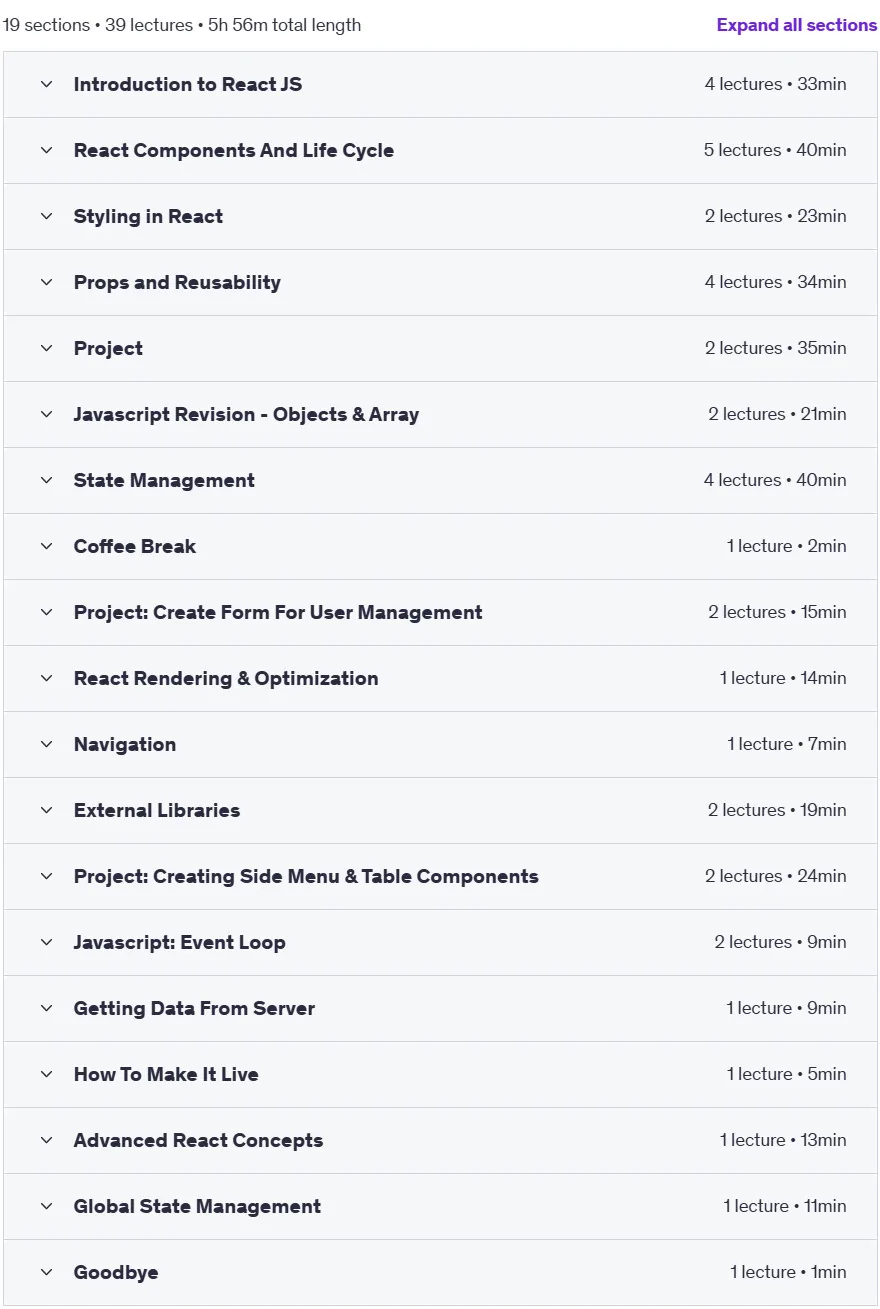Expand React Rendering & Optimization section

(x=440, y=678)
